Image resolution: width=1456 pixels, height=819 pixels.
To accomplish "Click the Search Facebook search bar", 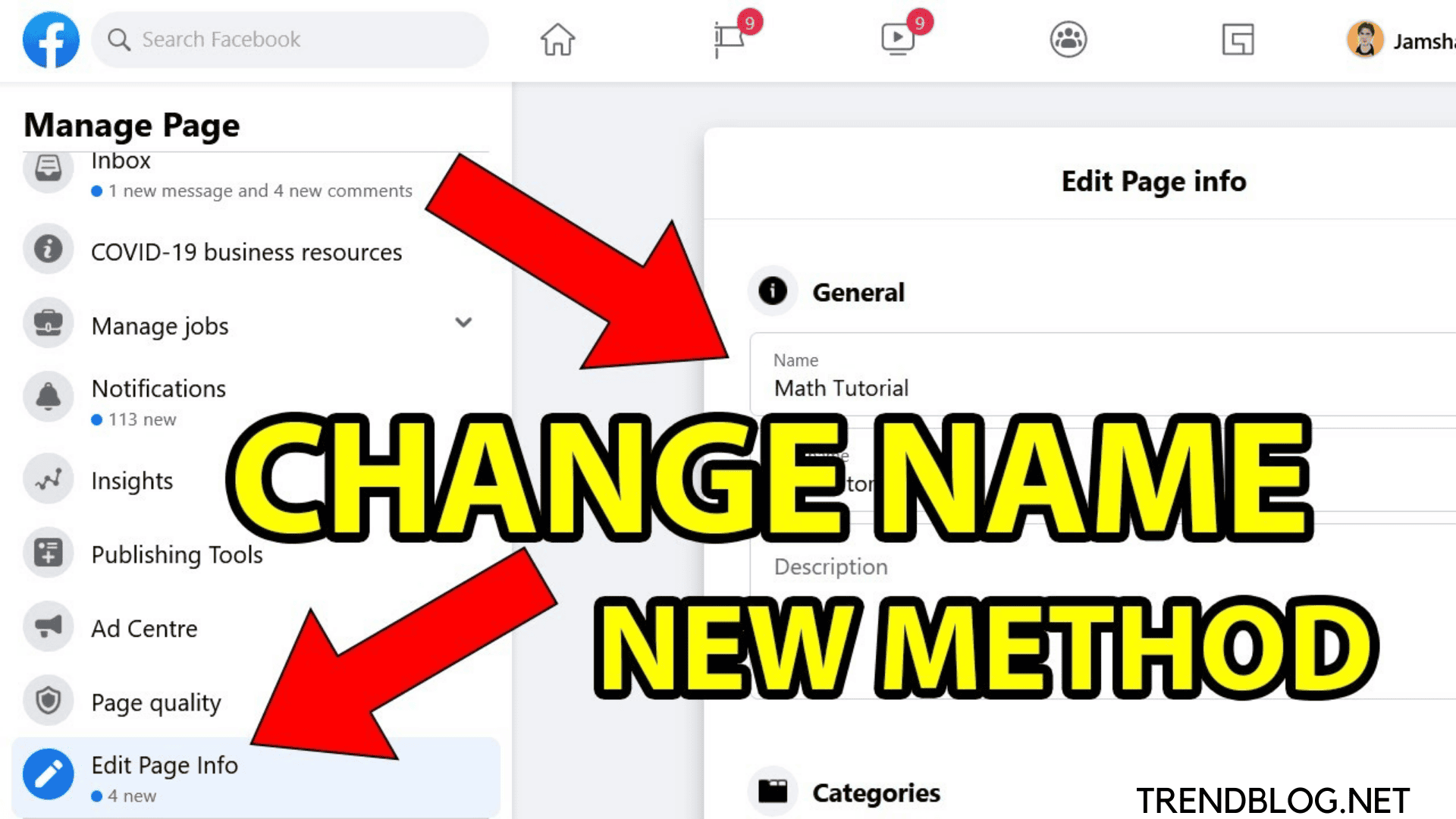I will (x=289, y=39).
